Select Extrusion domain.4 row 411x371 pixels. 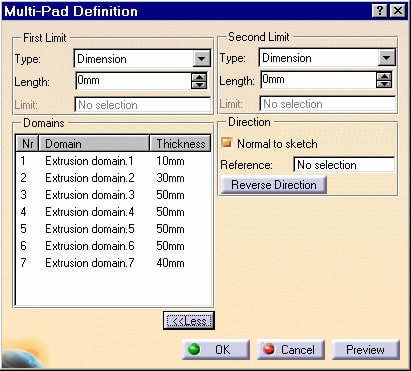coord(113,212)
